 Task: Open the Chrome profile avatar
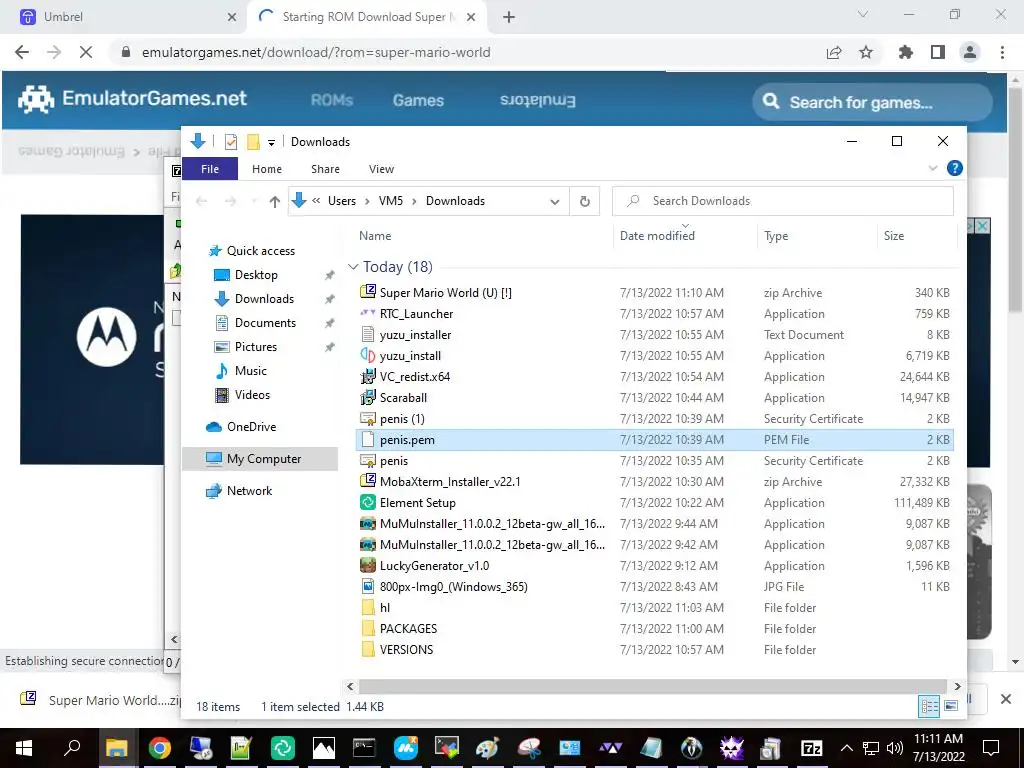[970, 52]
